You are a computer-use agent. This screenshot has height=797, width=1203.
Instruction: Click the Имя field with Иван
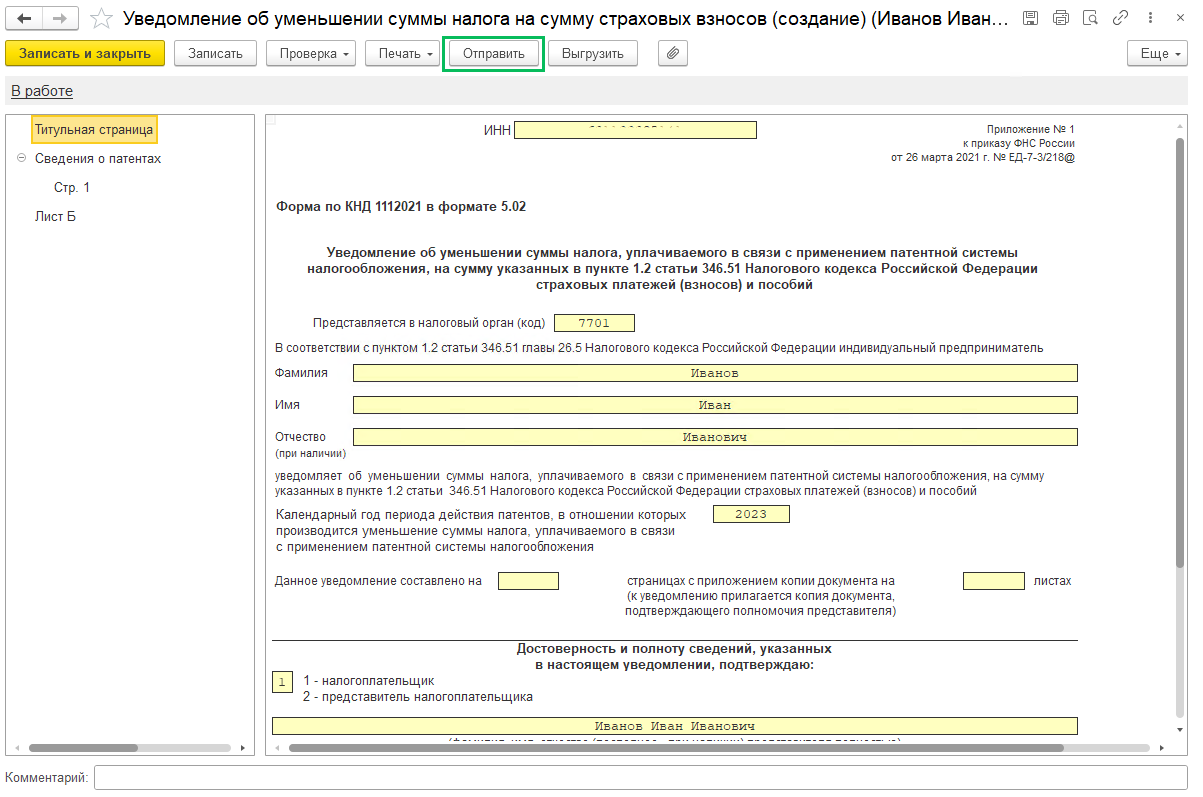pyautogui.click(x=715, y=405)
